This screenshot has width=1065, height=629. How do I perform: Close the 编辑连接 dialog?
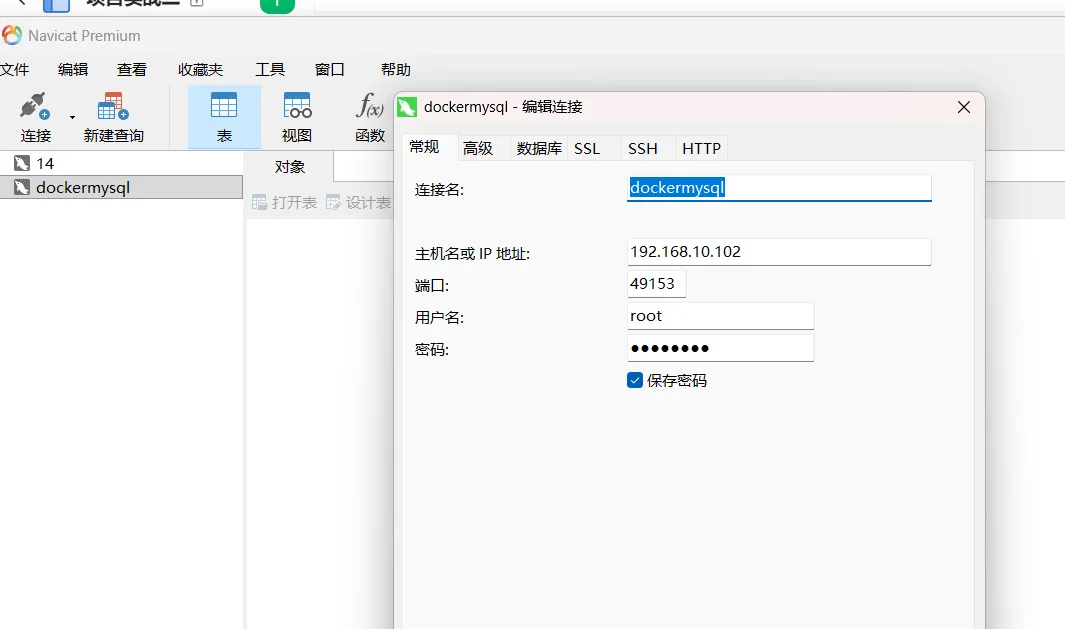(963, 107)
